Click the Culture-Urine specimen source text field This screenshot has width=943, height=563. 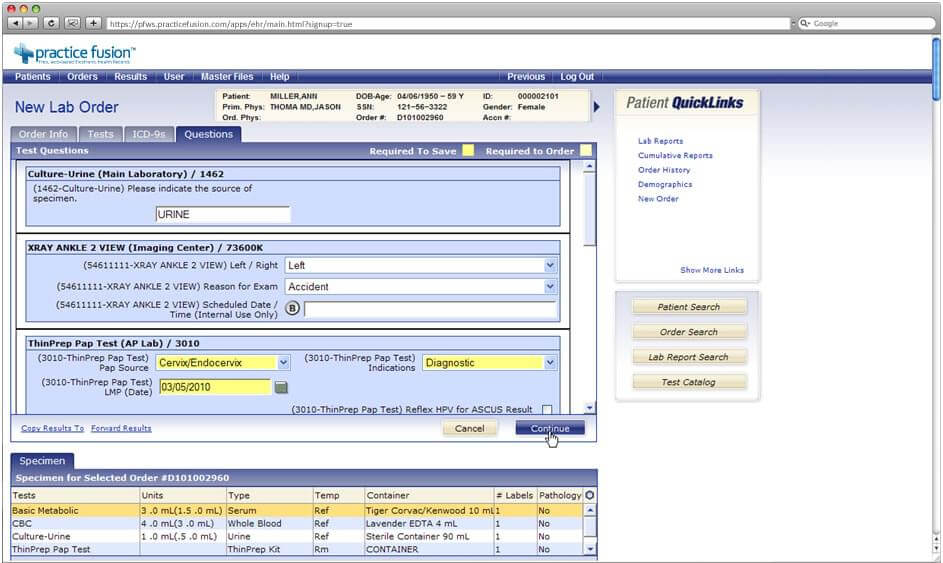pos(223,214)
